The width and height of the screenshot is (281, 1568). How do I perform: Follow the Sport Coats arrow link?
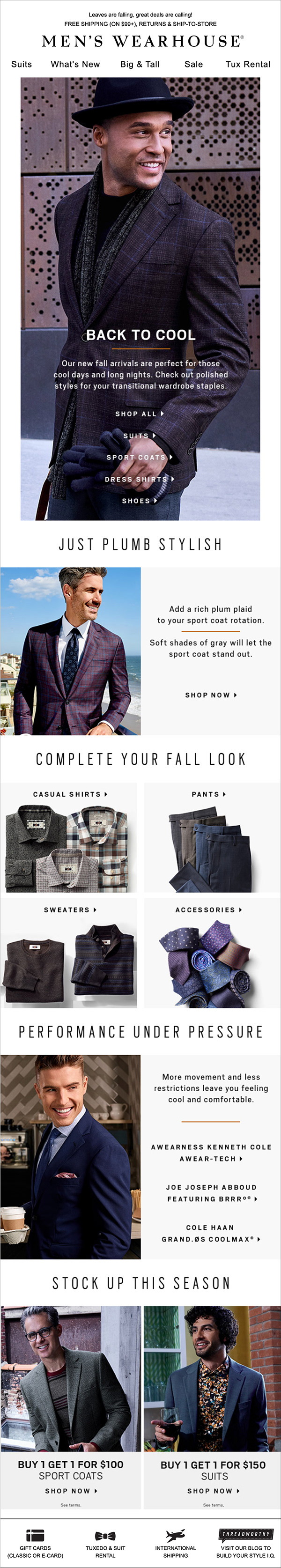(139, 457)
